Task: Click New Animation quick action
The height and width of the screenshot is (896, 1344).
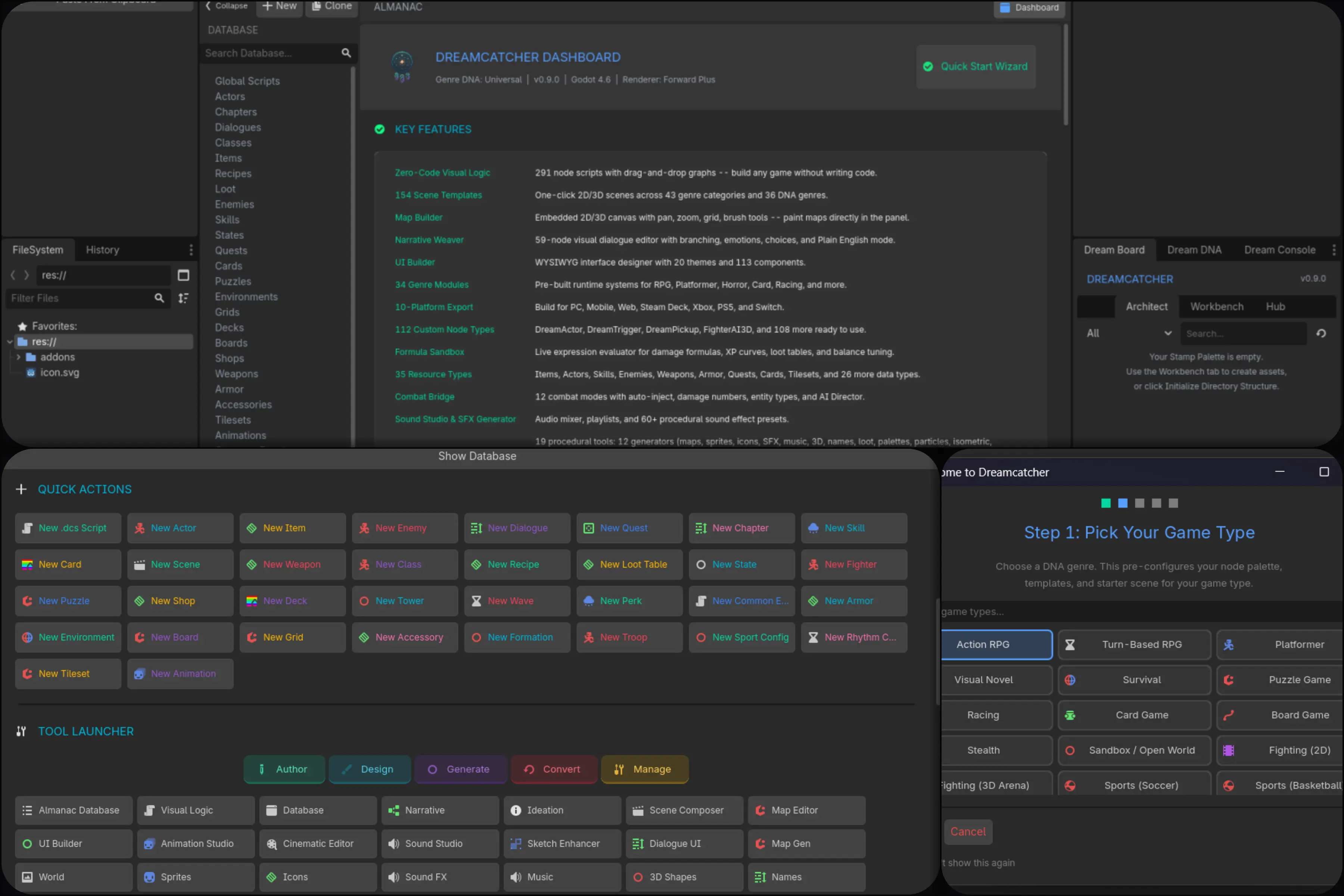Action: coord(181,674)
